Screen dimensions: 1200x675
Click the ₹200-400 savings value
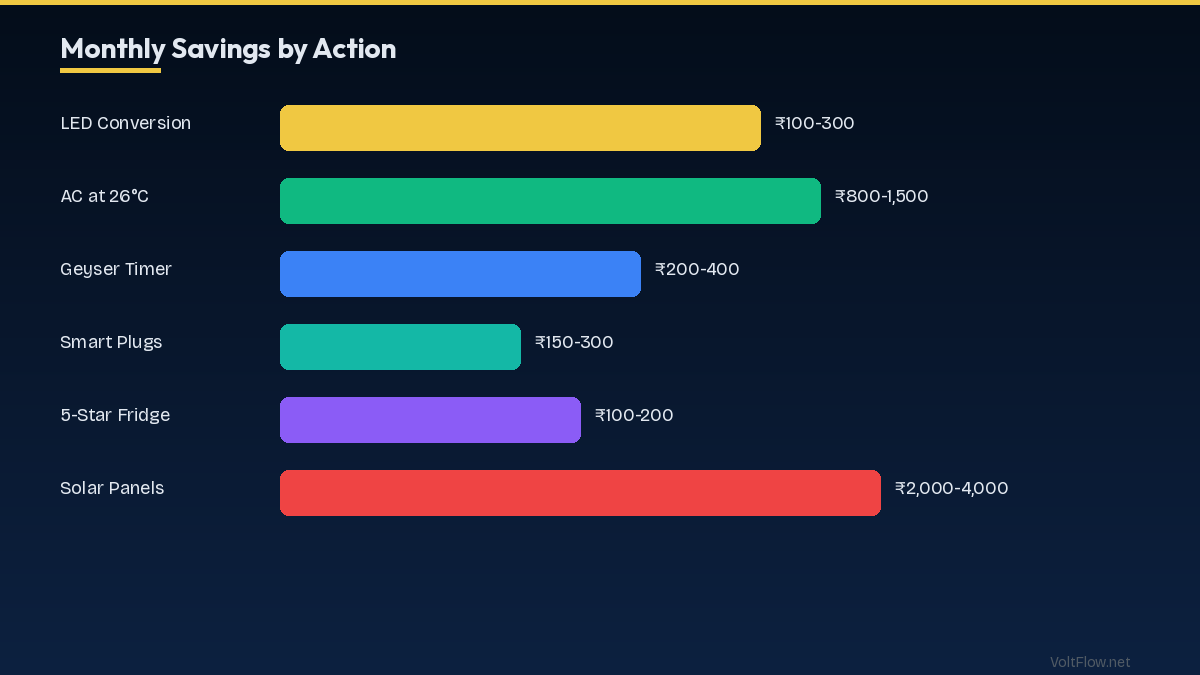click(697, 269)
